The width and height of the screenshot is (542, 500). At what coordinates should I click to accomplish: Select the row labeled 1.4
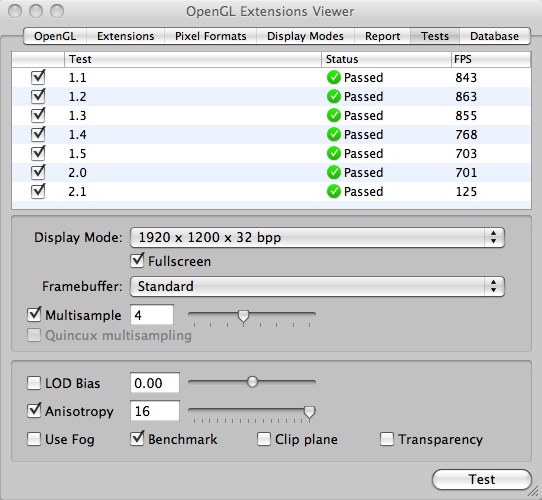(271, 135)
